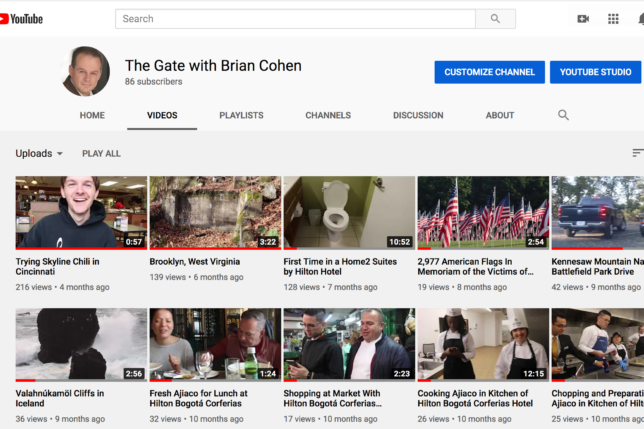
Task: Open the Trying Skyline Chili in Cincinnati title
Action: [x=58, y=266]
